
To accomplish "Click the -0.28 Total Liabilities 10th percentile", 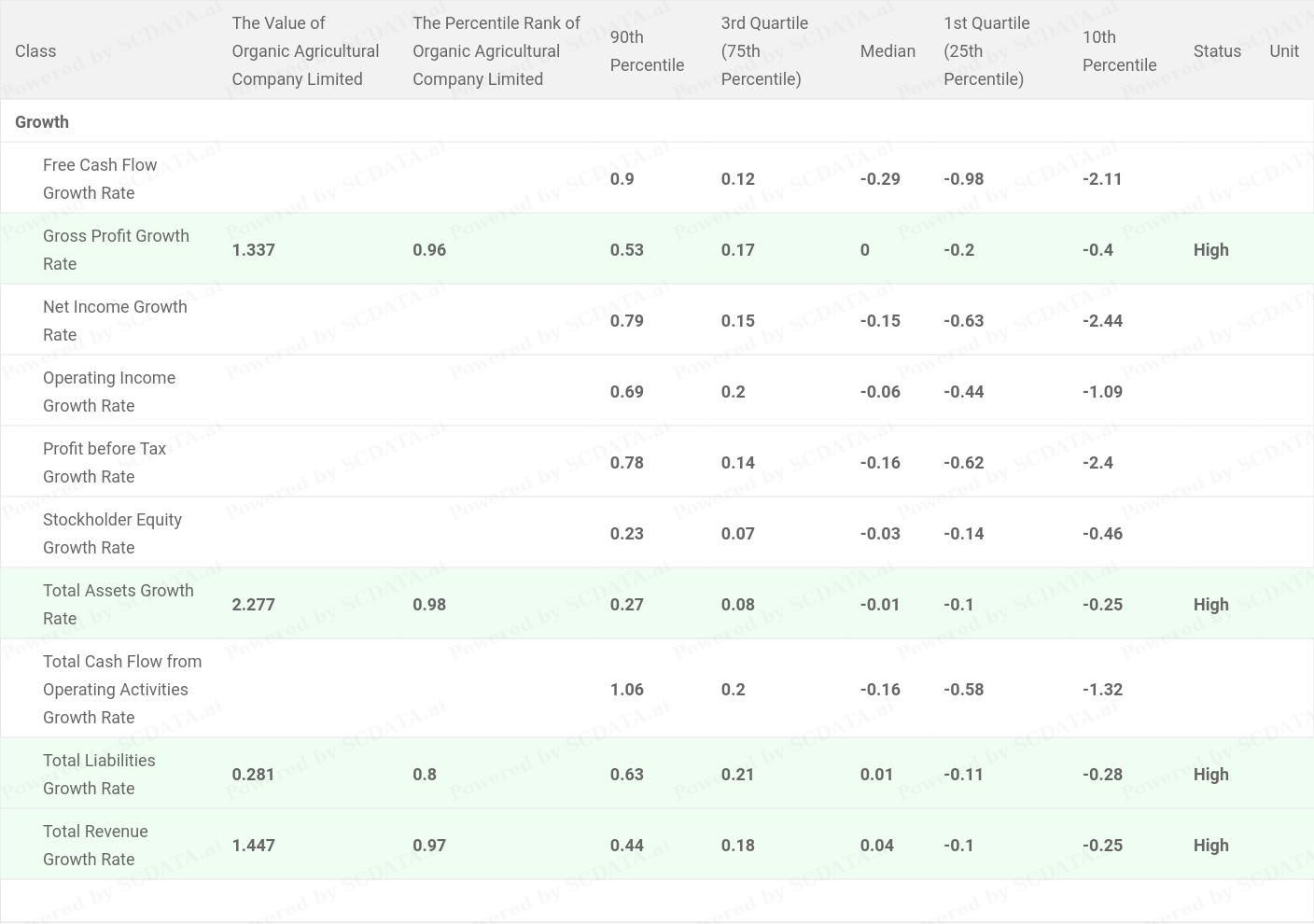I will tap(1102, 775).
